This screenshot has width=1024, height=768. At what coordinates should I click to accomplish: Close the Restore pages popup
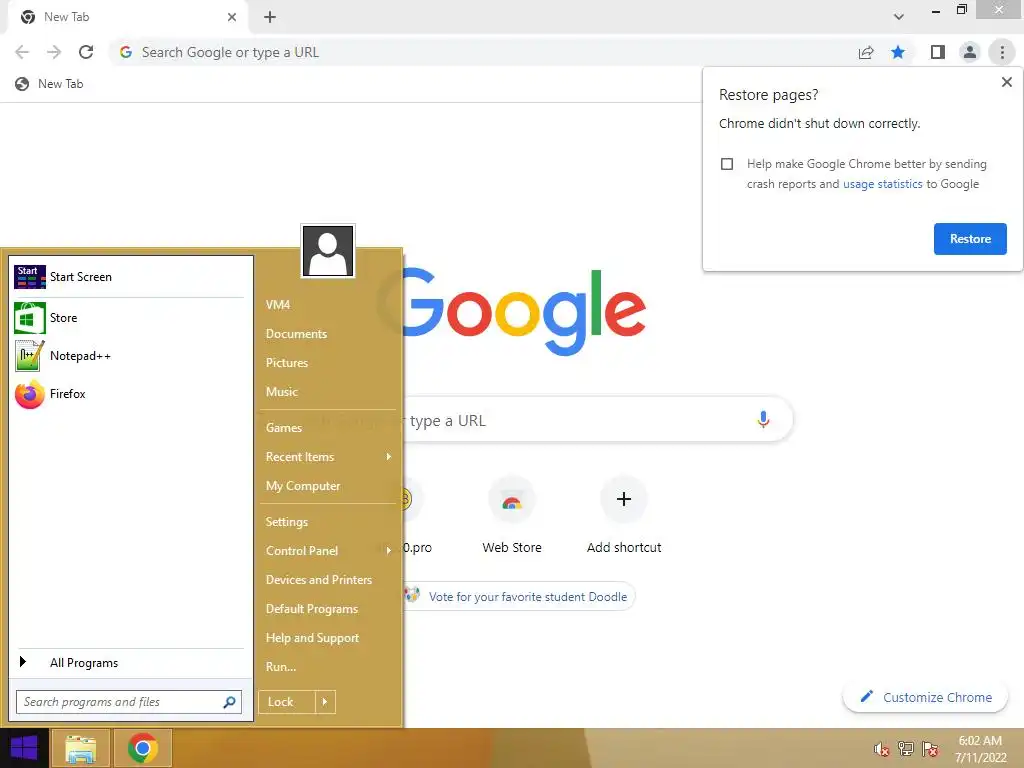click(1006, 82)
